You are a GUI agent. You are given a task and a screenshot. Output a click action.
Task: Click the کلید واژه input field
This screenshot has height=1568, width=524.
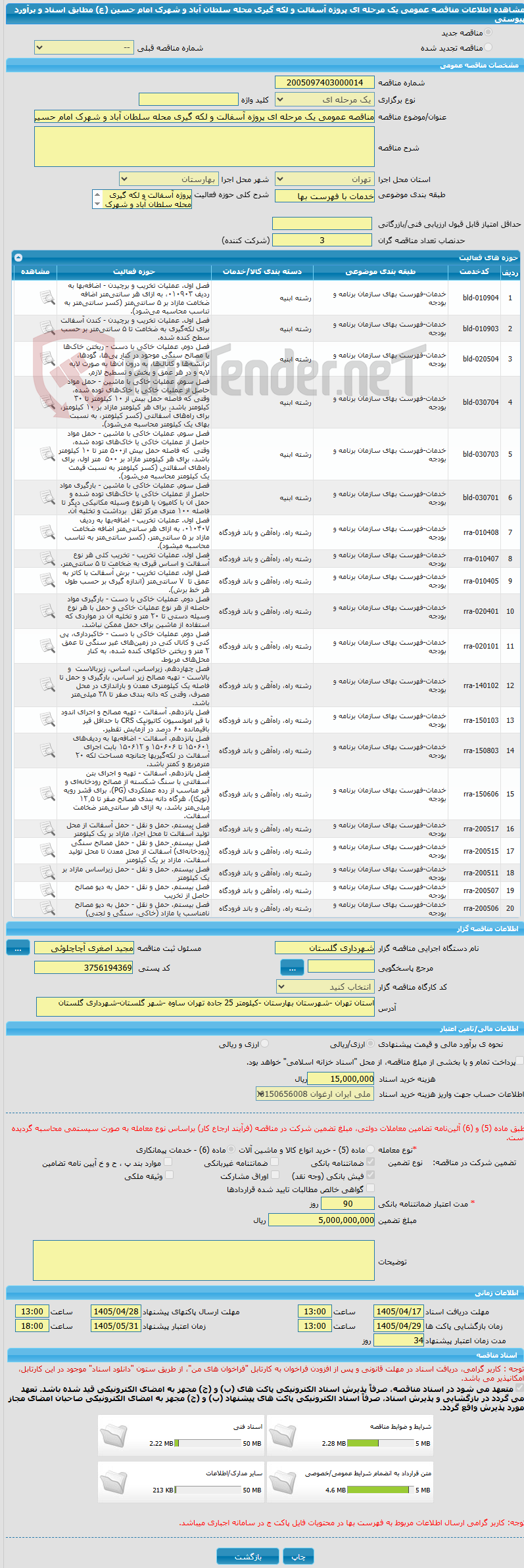point(188,99)
